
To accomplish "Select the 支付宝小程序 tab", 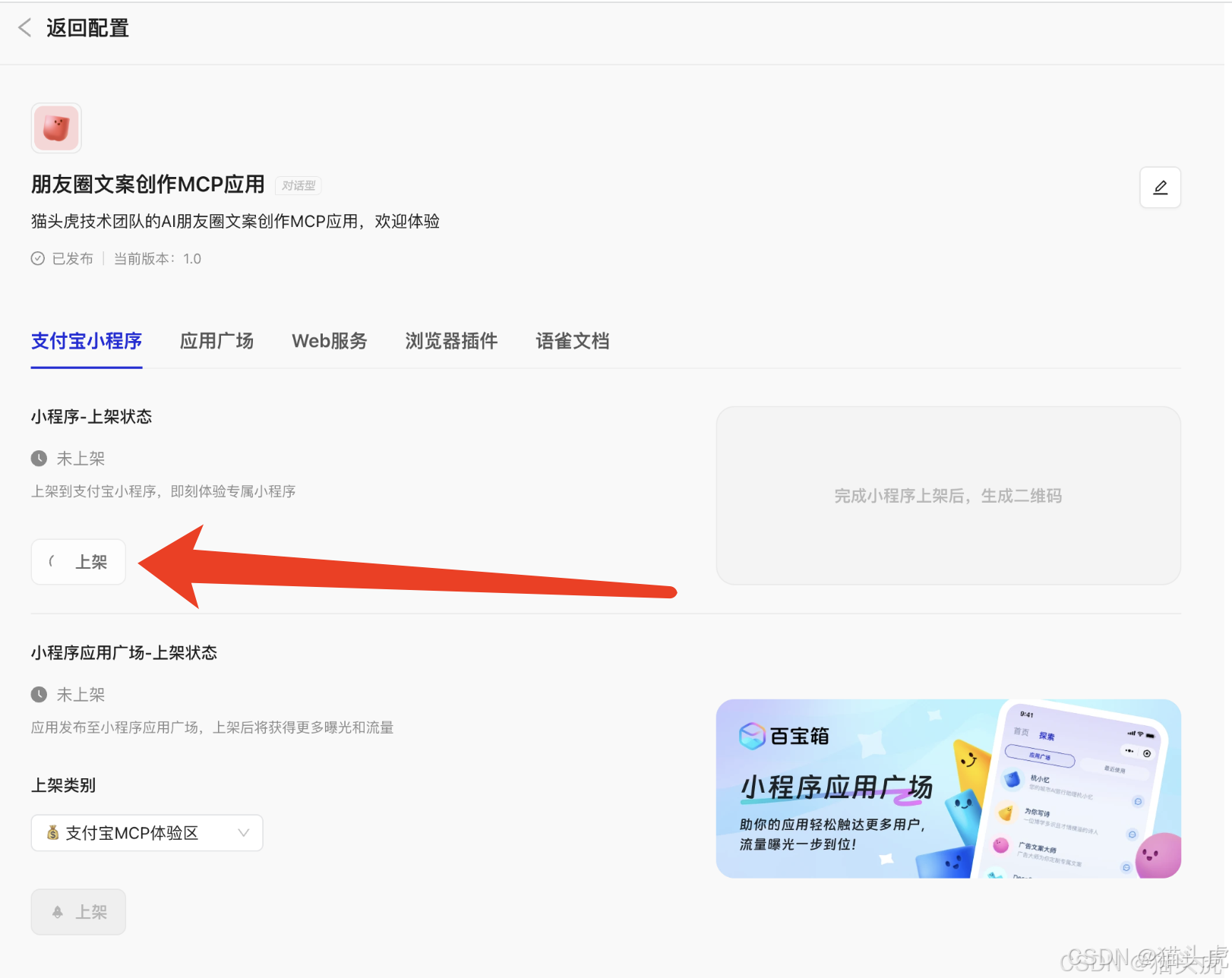I will [x=87, y=341].
